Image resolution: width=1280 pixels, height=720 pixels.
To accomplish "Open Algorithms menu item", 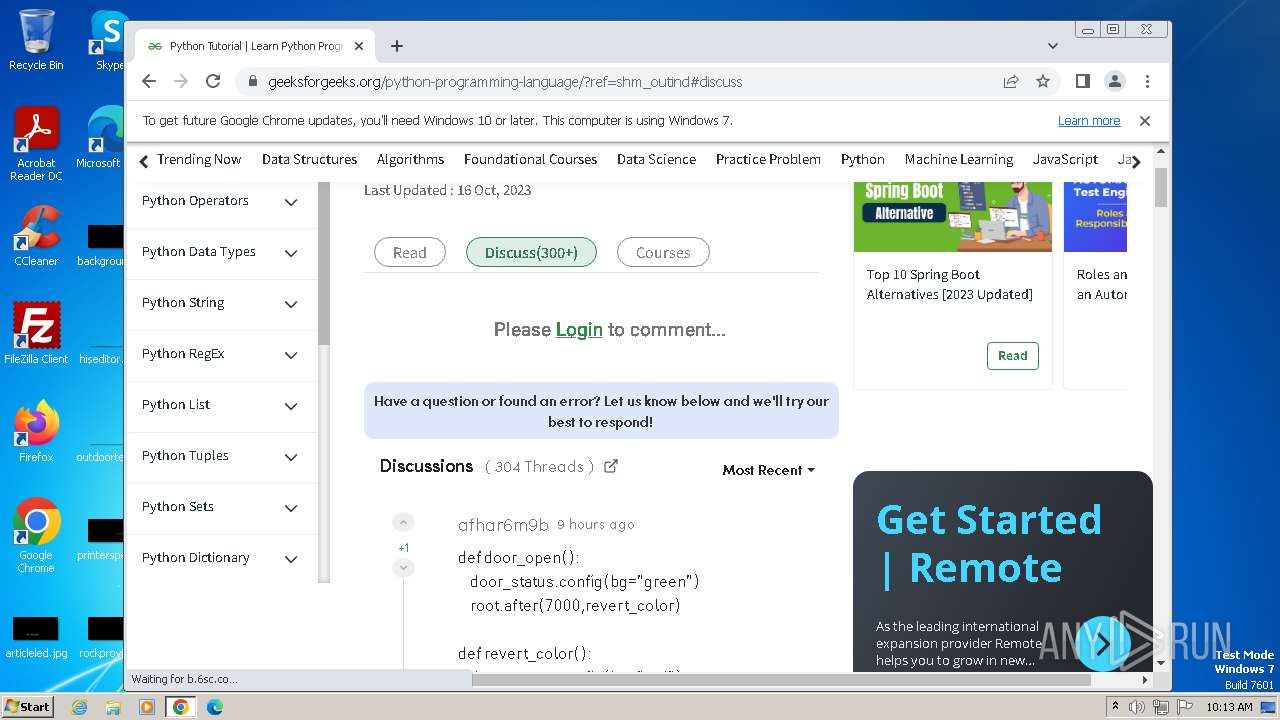I will (410, 160).
